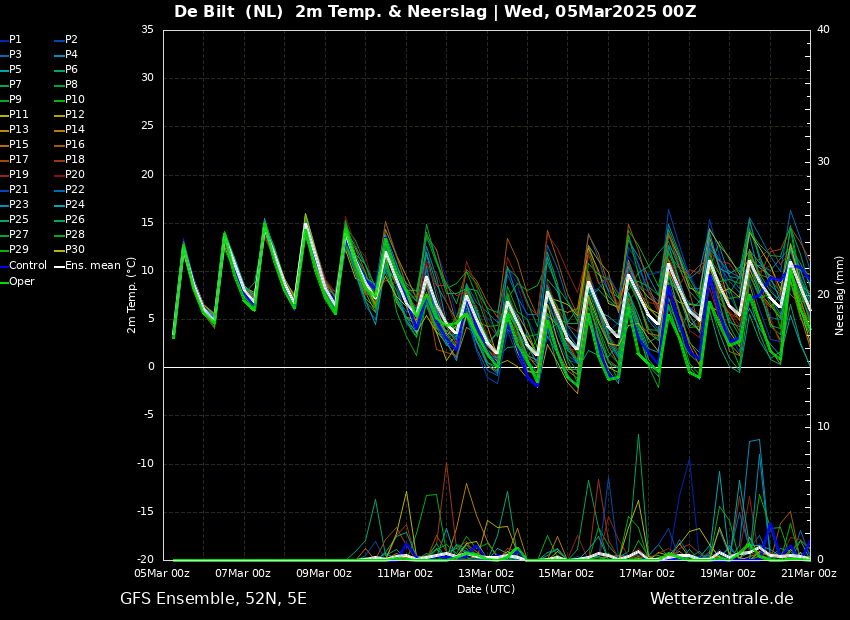
Task: Click the GFS Ensemble, 52N, 5E caption
Action: [213, 598]
